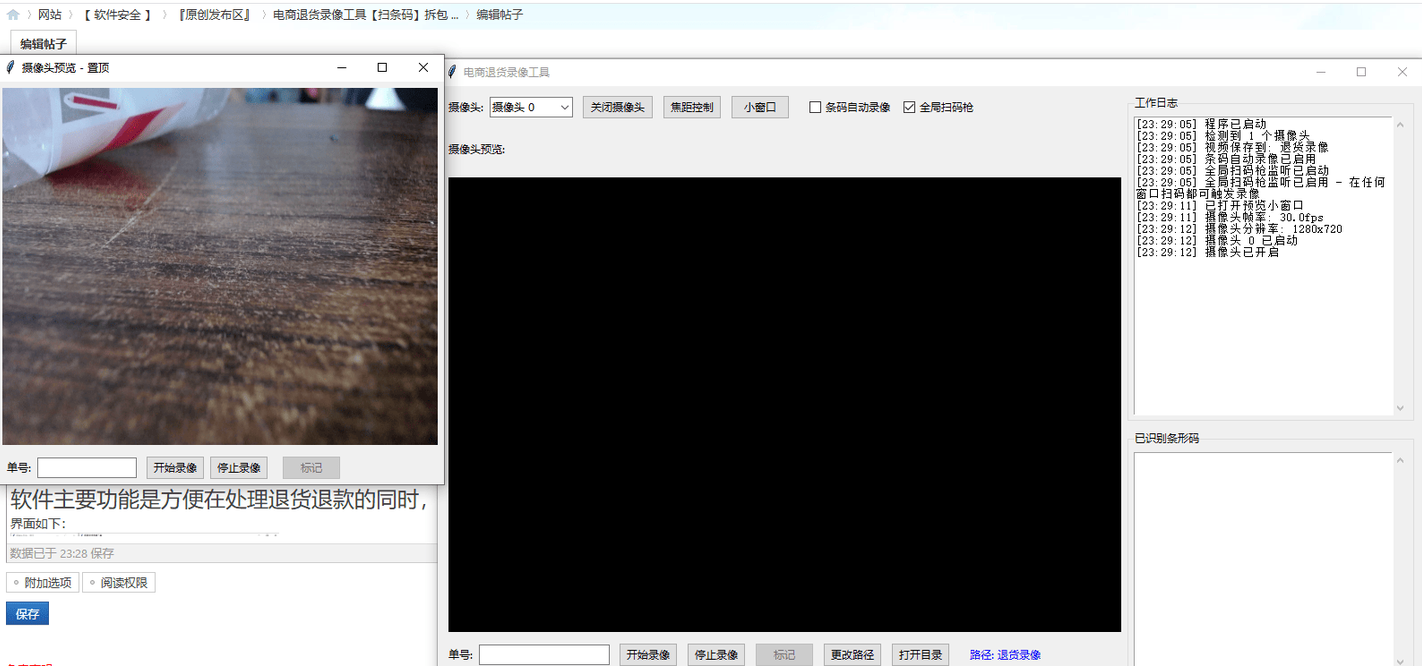The image size is (1422, 666).
Task: Click log line 程序已启动
Action: (1200, 123)
